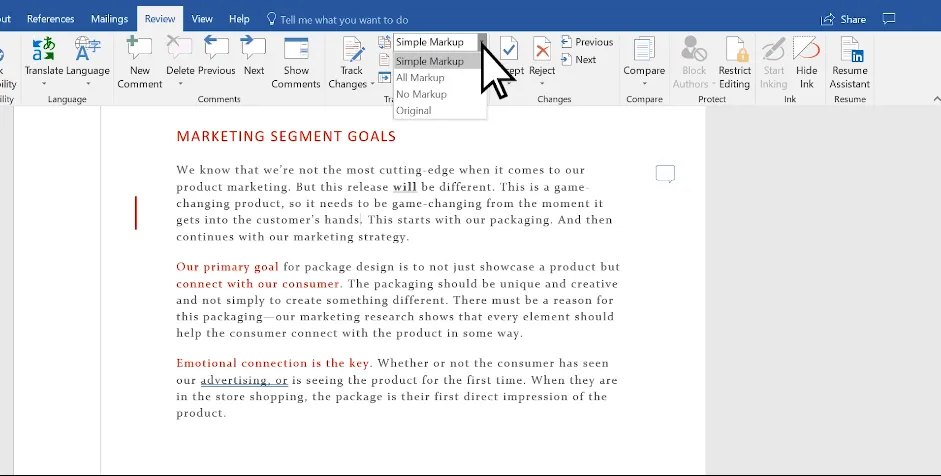Click the lightbulb Tell me icon
The width and height of the screenshot is (941, 476).
[271, 19]
